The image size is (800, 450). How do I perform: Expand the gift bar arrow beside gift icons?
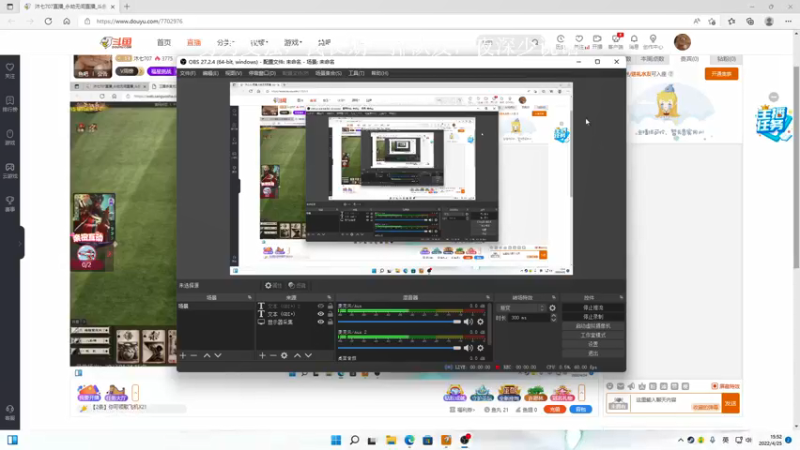[x=581, y=392]
